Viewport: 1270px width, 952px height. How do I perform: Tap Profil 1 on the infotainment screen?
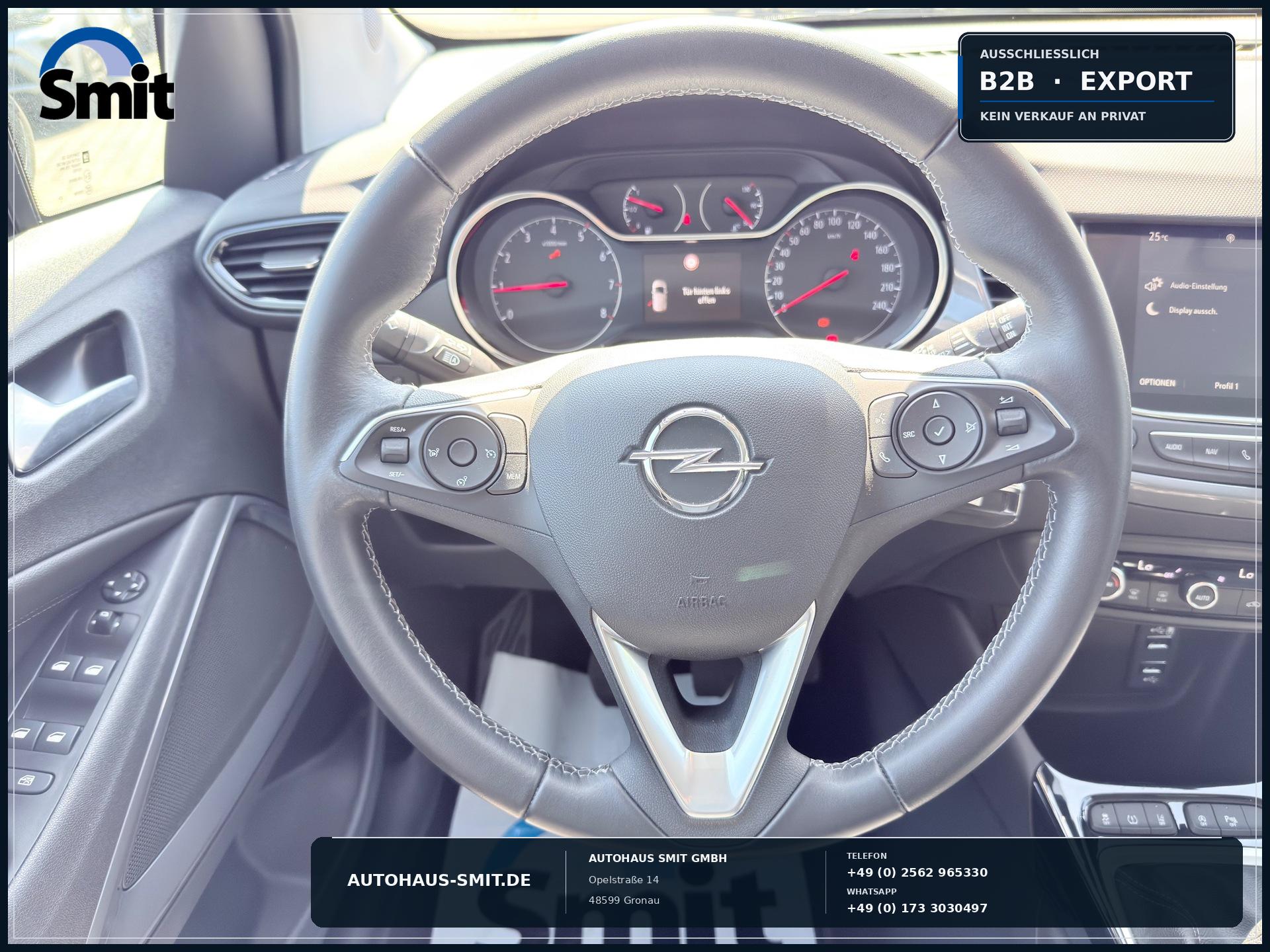(x=1226, y=385)
